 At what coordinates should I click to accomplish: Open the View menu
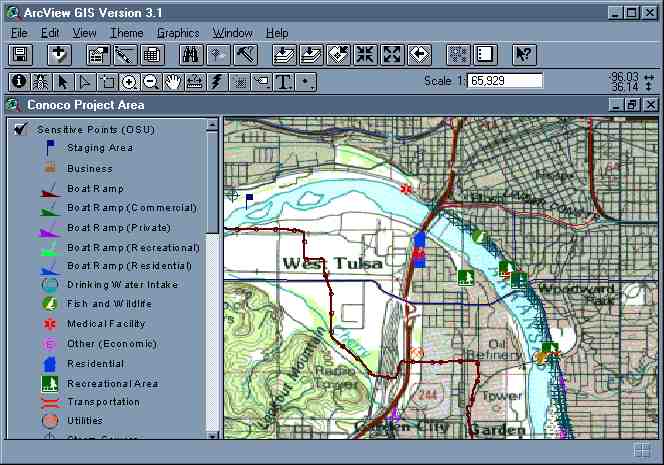tap(84, 33)
